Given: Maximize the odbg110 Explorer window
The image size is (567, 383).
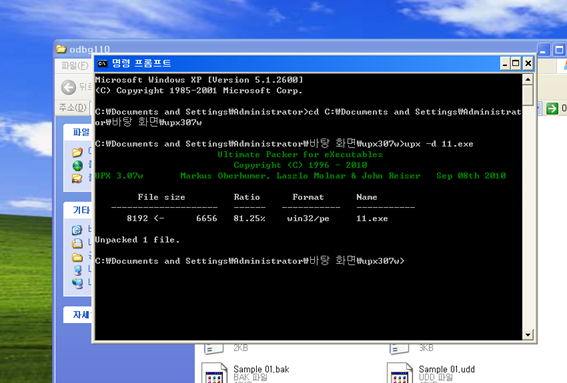Looking at the screenshot, I should (559, 50).
